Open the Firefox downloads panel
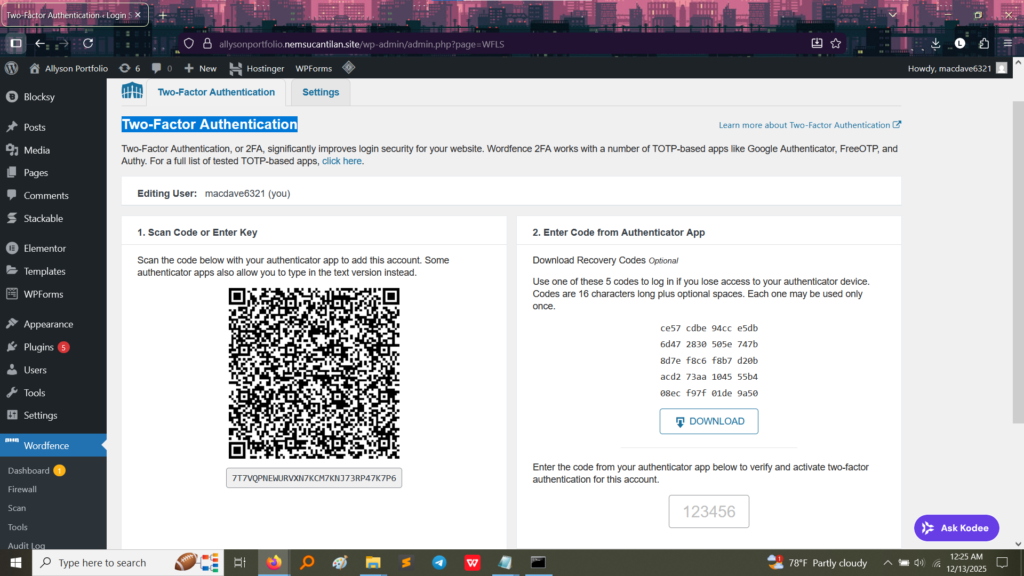The width and height of the screenshot is (1024, 576). (935, 43)
